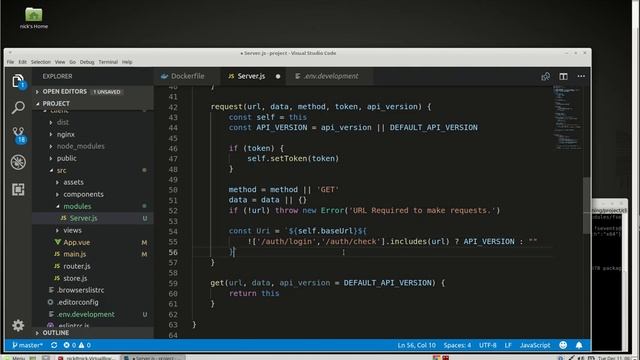The height and width of the screenshot is (360, 640).
Task: Split the editor with split icon
Action: click(x=563, y=76)
